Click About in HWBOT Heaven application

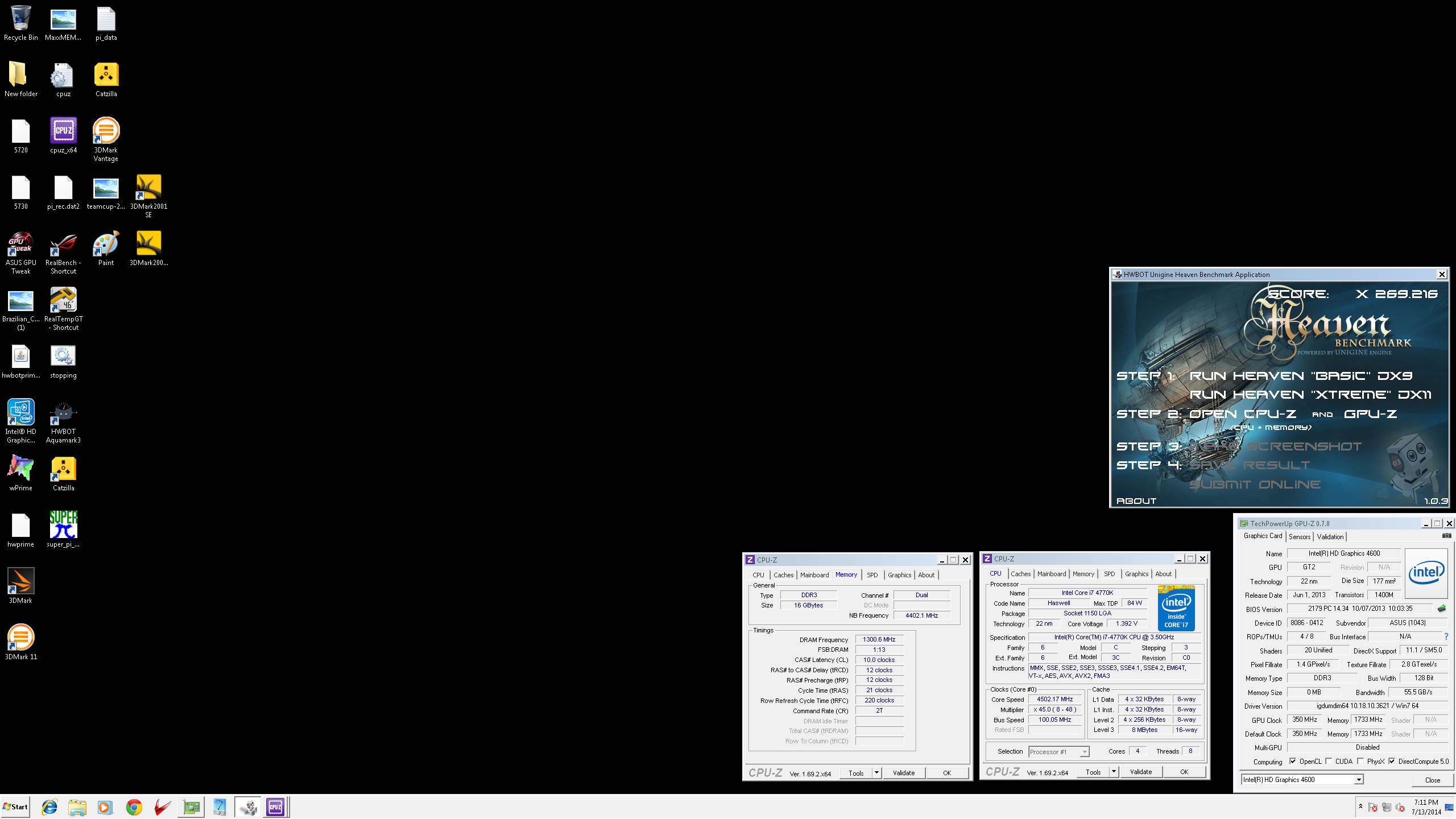coord(1136,500)
